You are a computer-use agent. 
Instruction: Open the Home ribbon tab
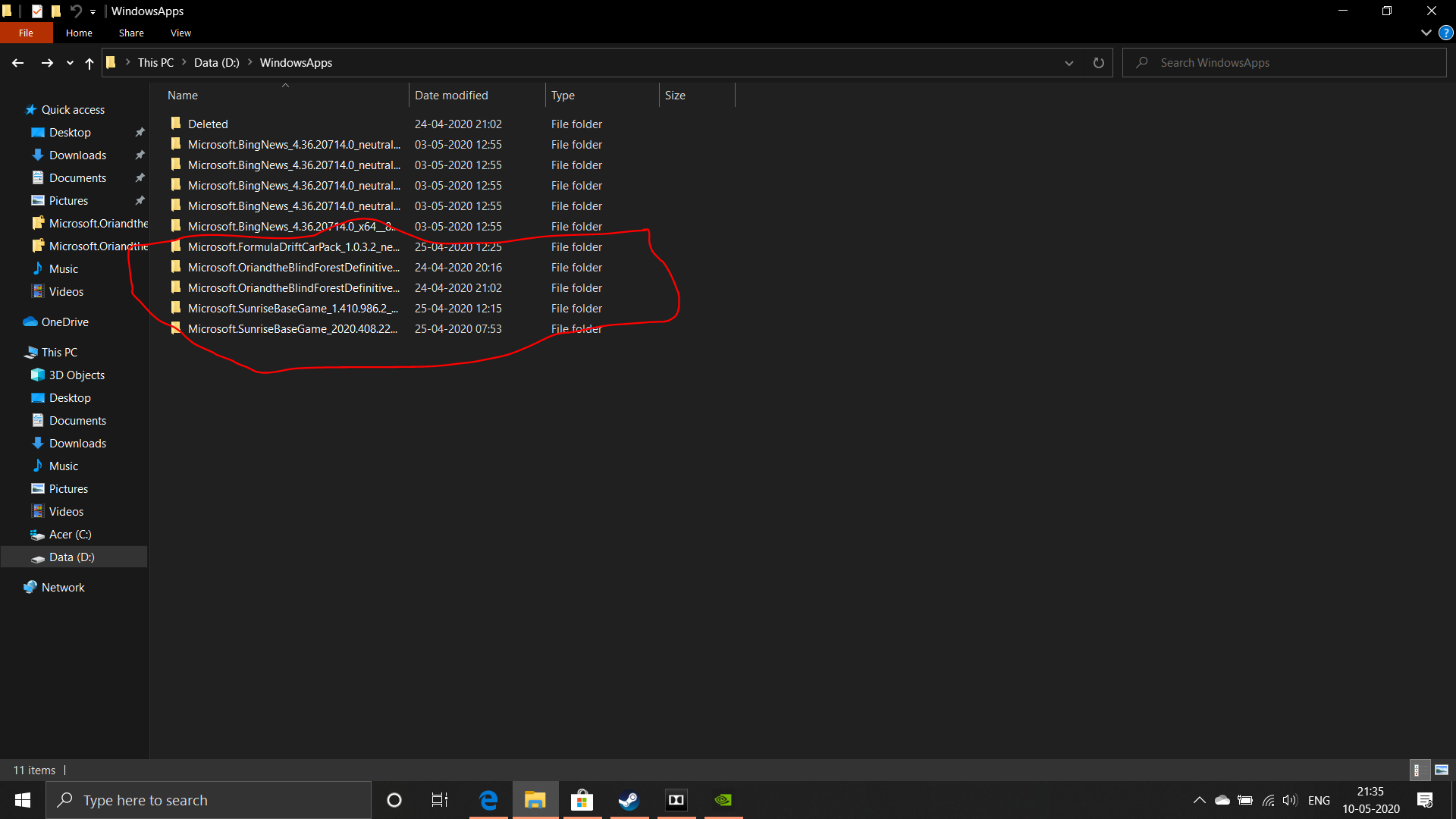(79, 33)
